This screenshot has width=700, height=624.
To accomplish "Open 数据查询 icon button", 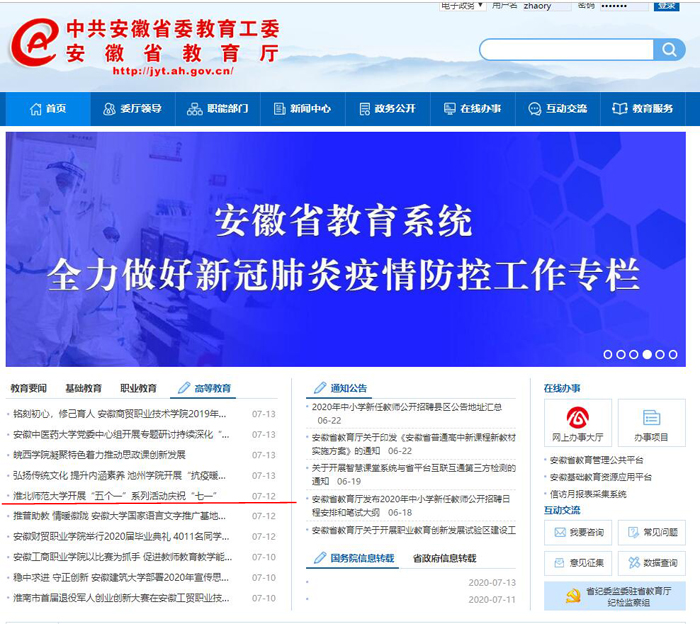I will pyautogui.click(x=651, y=563).
